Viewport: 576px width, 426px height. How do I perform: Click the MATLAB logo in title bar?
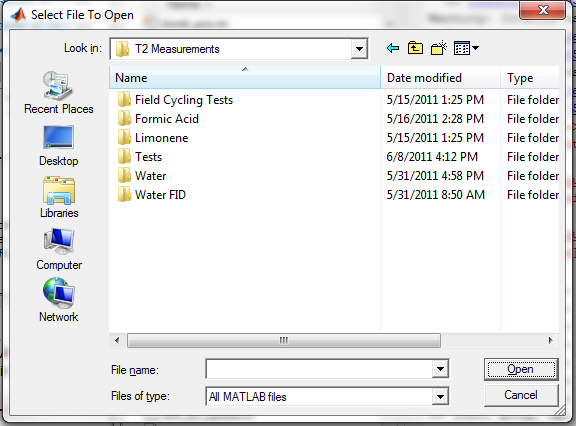18,15
